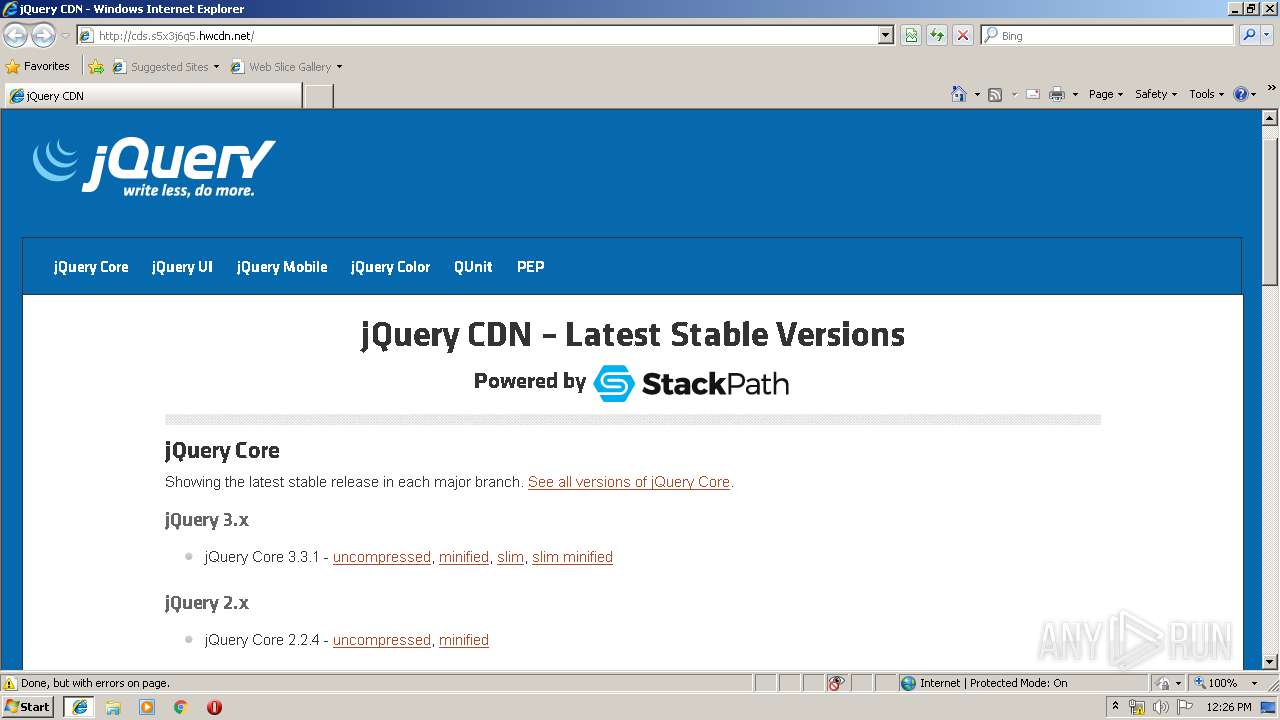Image resolution: width=1280 pixels, height=720 pixels.
Task: Open jQuery Color in site navigation
Action: [390, 267]
